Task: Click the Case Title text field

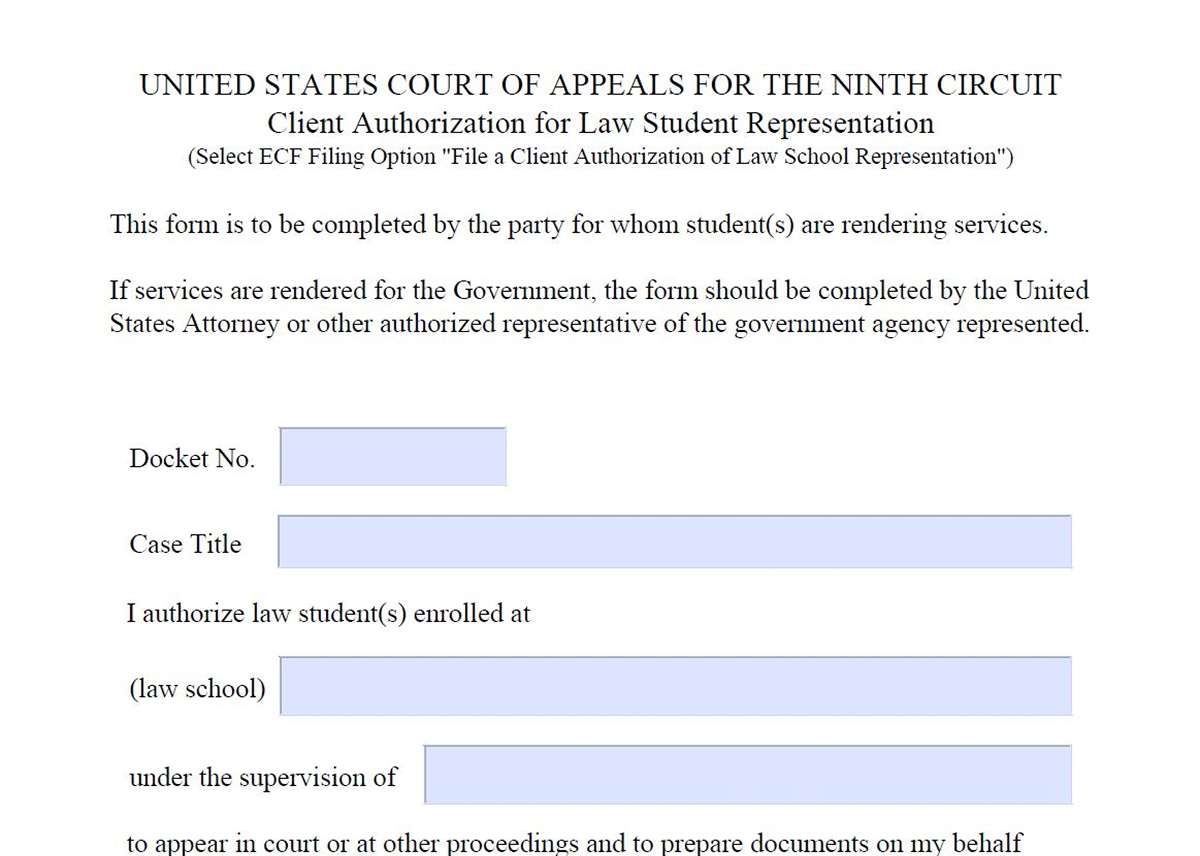Action: pyautogui.click(x=674, y=542)
